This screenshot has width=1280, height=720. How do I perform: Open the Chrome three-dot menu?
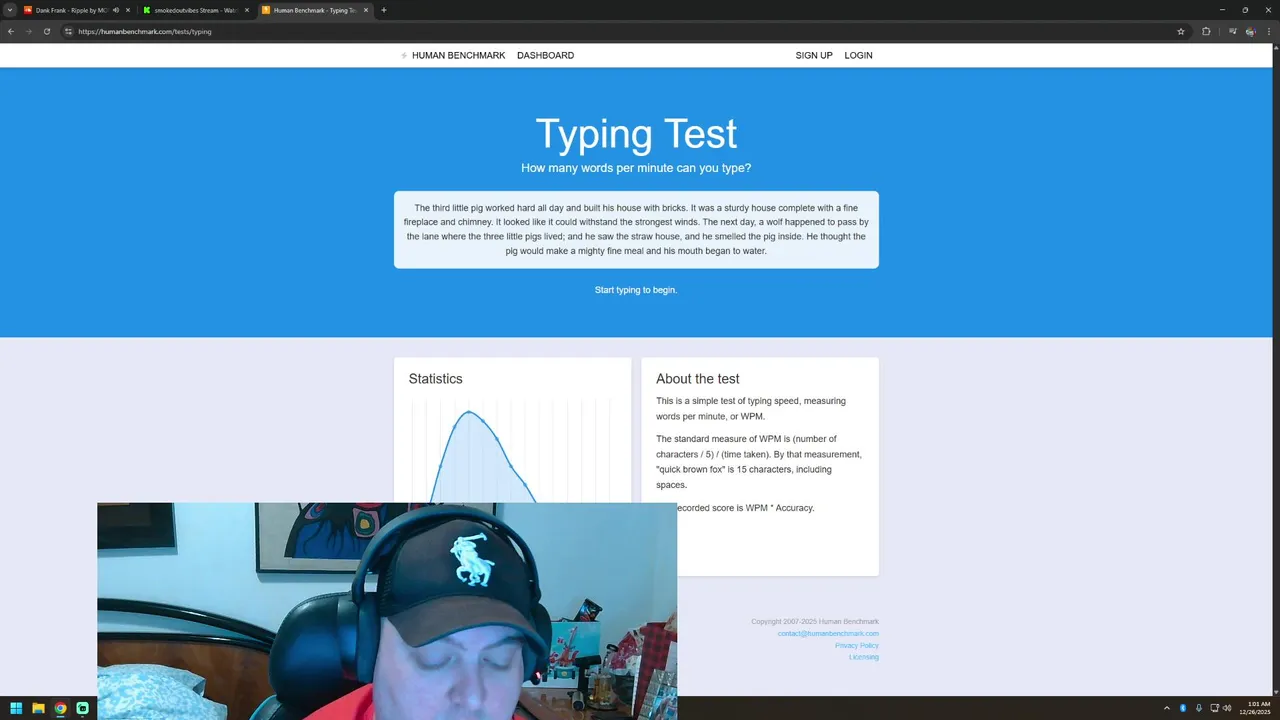point(1269,31)
